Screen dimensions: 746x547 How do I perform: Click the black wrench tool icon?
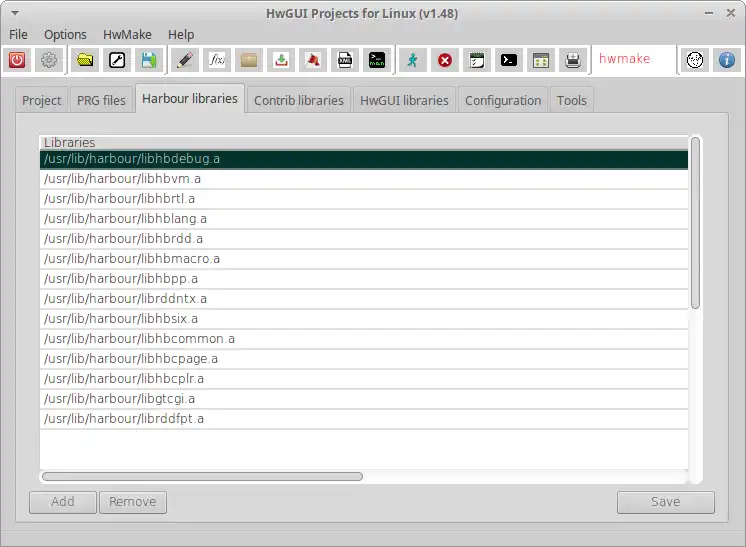coord(117,60)
